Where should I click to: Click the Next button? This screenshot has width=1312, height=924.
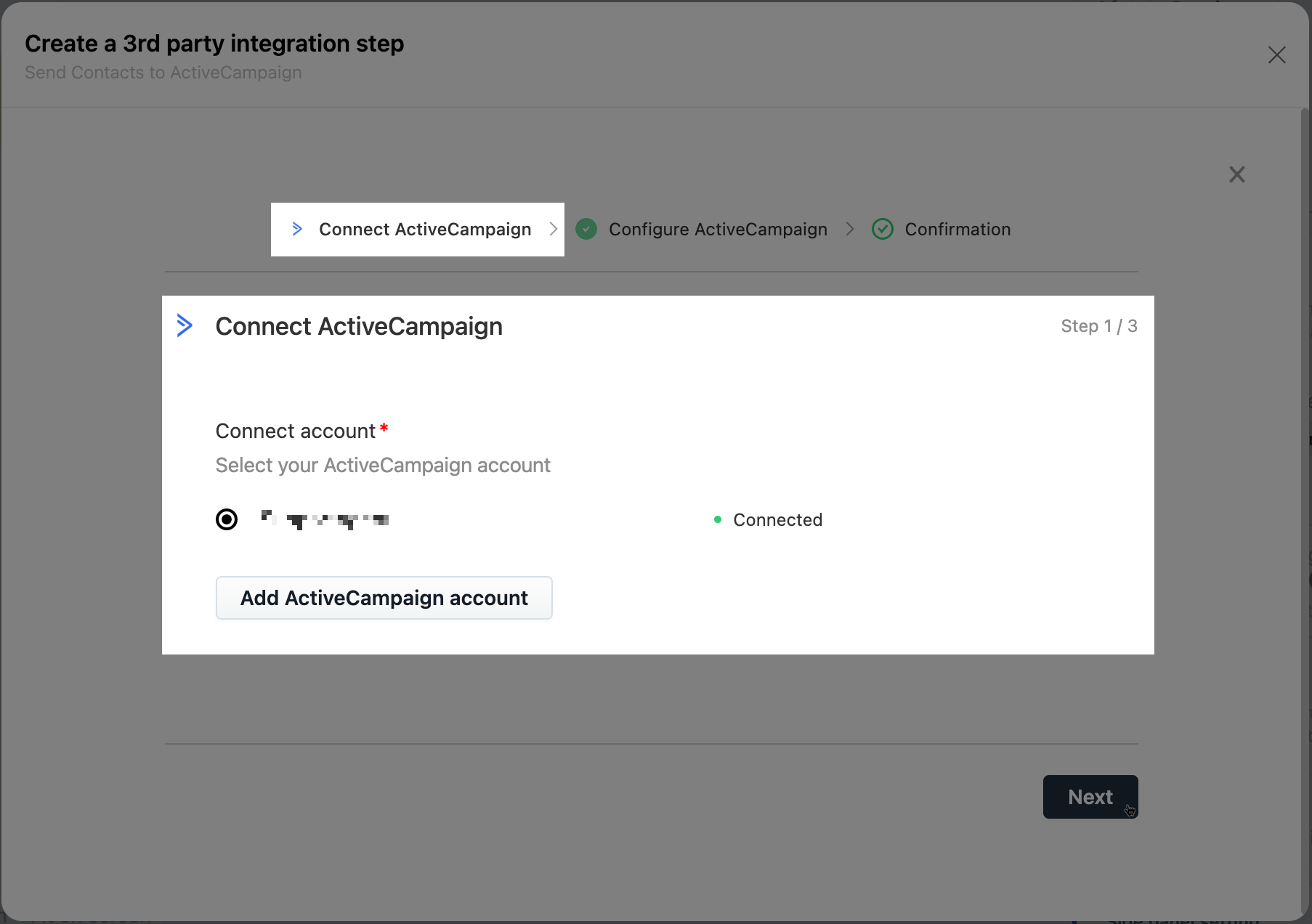pos(1090,797)
